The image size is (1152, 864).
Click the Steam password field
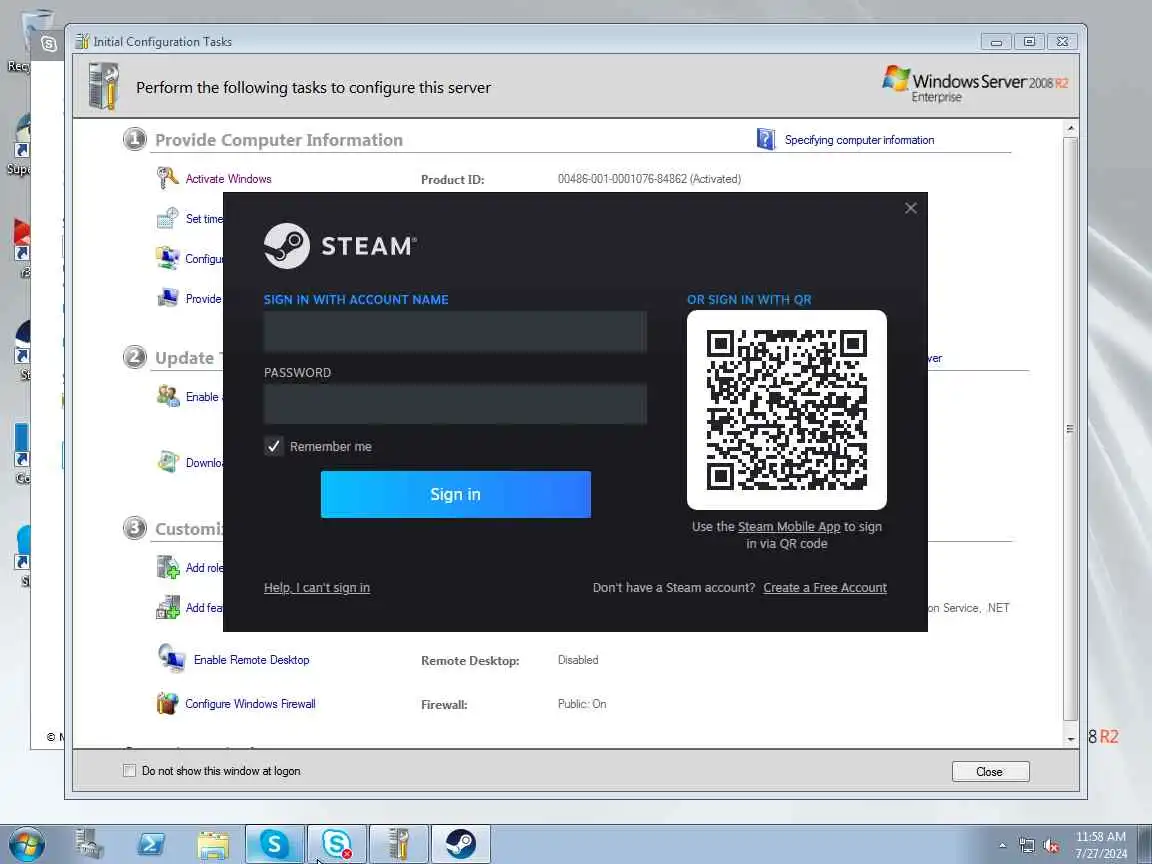tap(456, 403)
